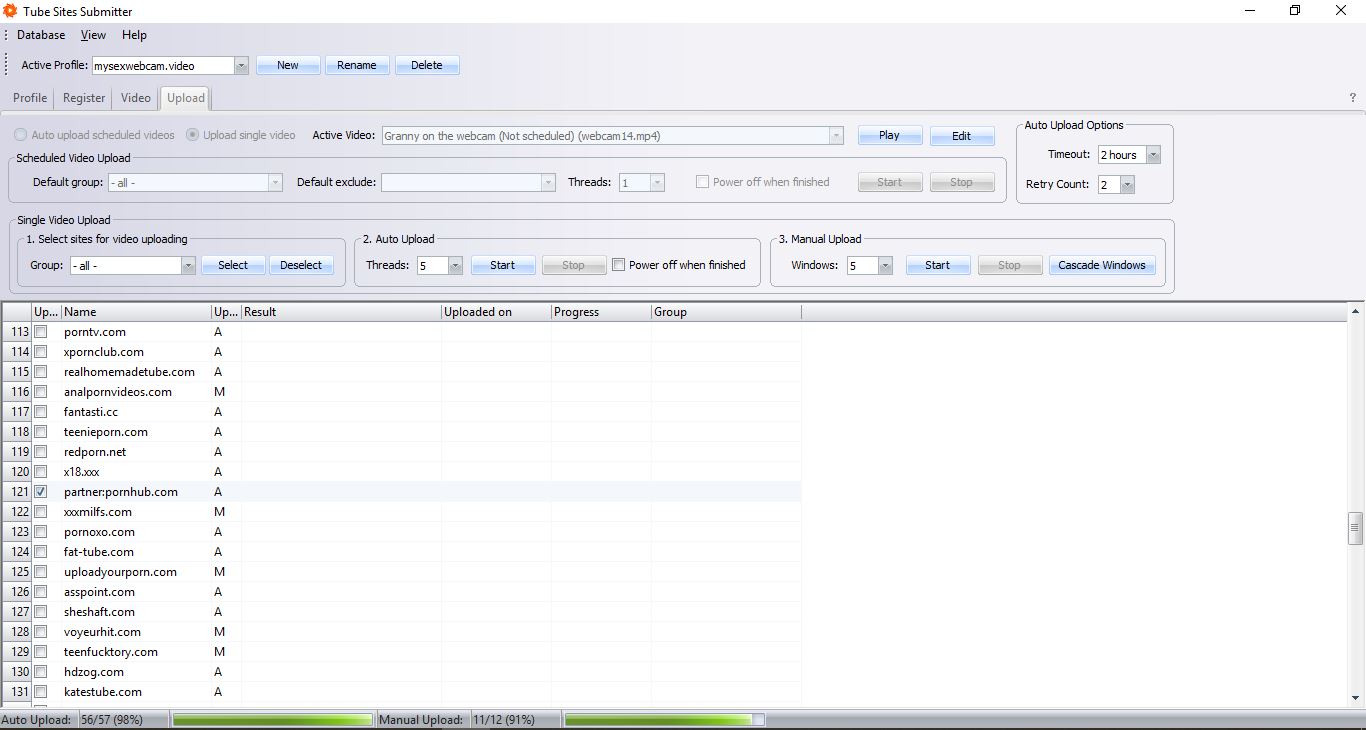Click row number 126 header
This screenshot has width=1366, height=730.
click(x=18, y=592)
